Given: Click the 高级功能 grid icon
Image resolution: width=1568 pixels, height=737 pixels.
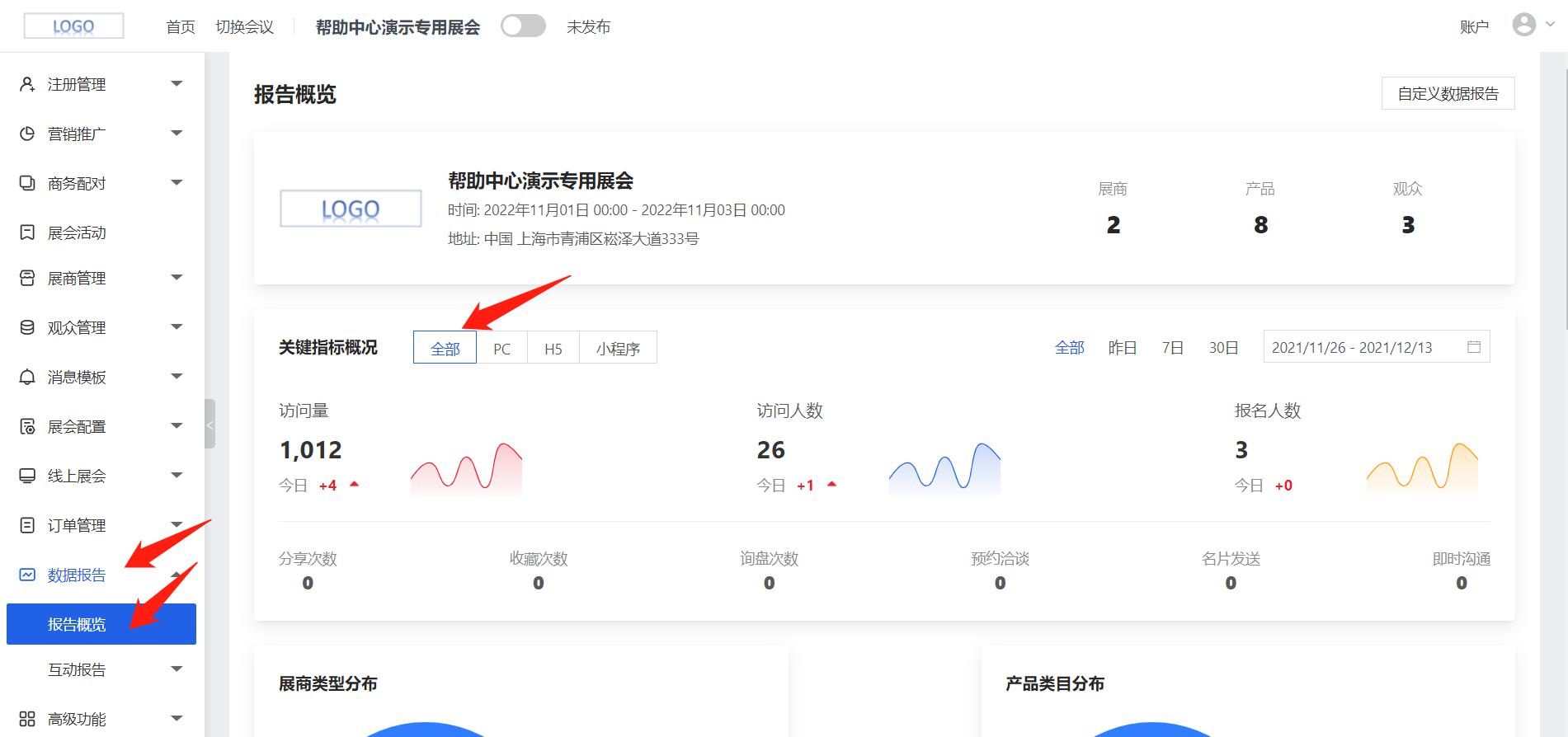Looking at the screenshot, I should [27, 719].
